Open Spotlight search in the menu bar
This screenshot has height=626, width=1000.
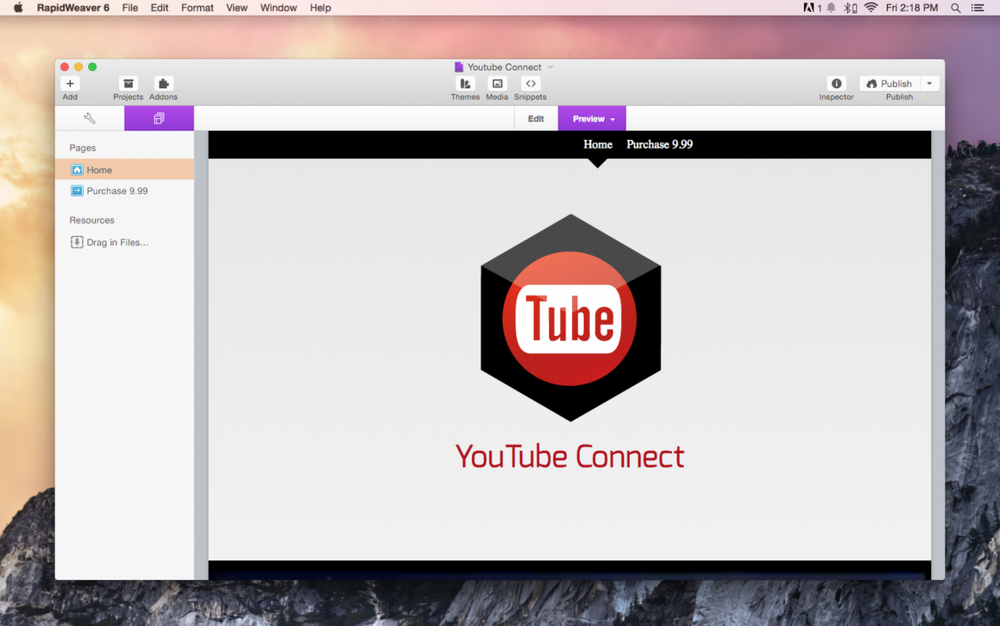(955, 8)
